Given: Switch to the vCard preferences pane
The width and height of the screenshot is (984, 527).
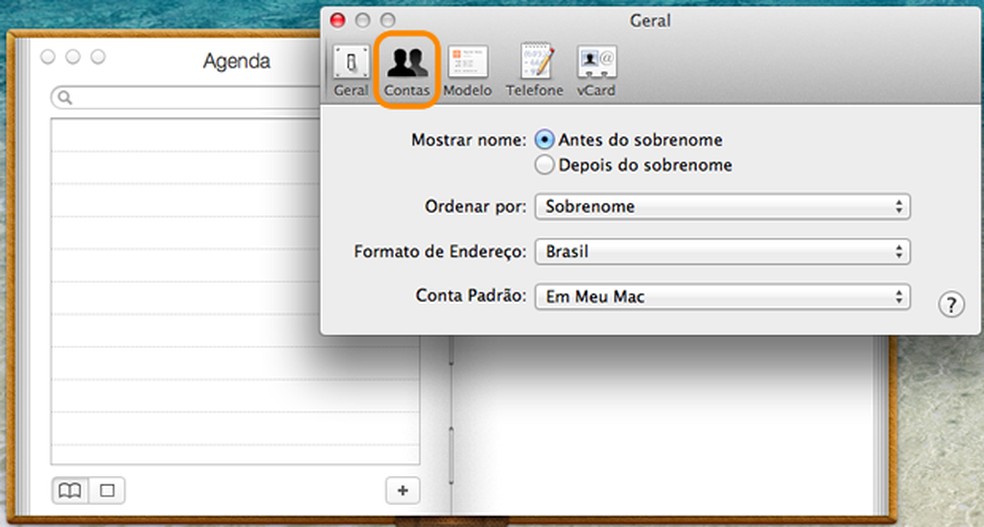Looking at the screenshot, I should 596,72.
